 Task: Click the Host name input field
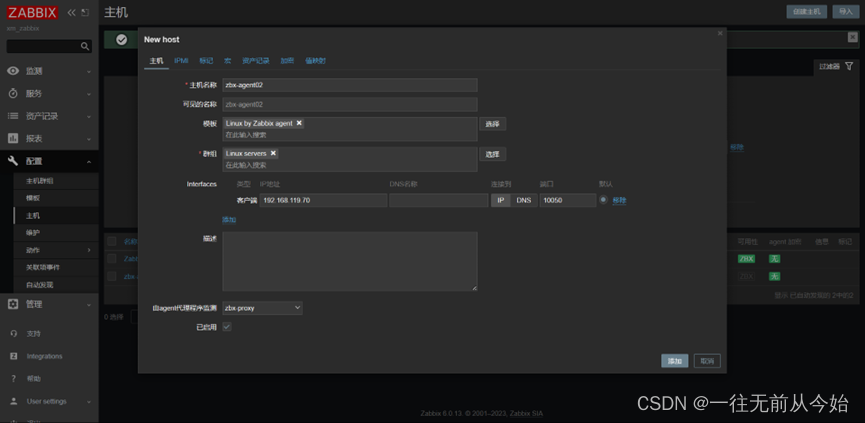coord(350,85)
